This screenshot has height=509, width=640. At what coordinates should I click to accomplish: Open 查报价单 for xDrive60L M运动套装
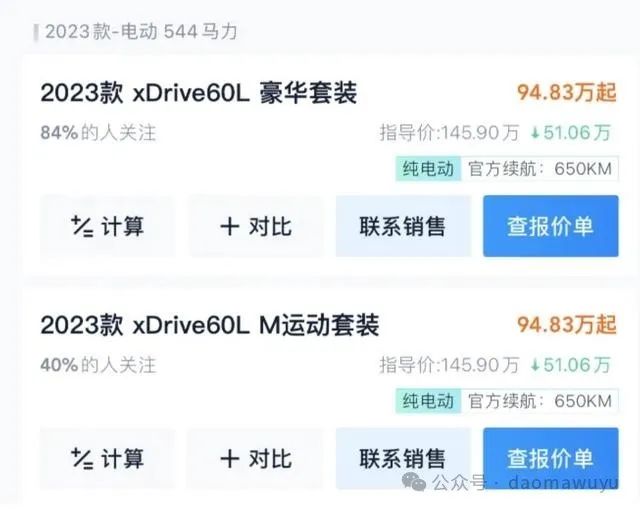(551, 458)
